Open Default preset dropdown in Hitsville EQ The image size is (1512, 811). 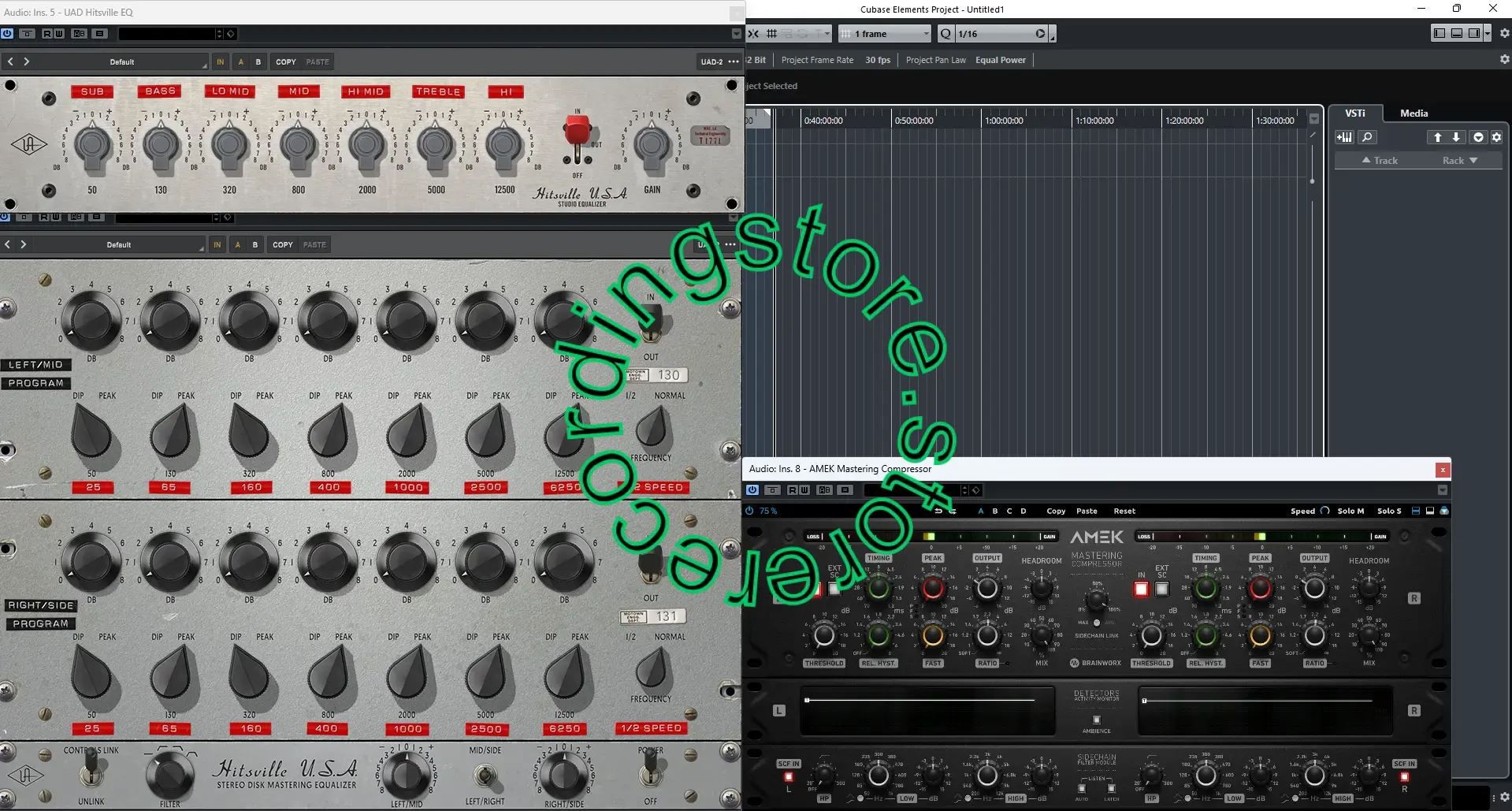click(121, 61)
